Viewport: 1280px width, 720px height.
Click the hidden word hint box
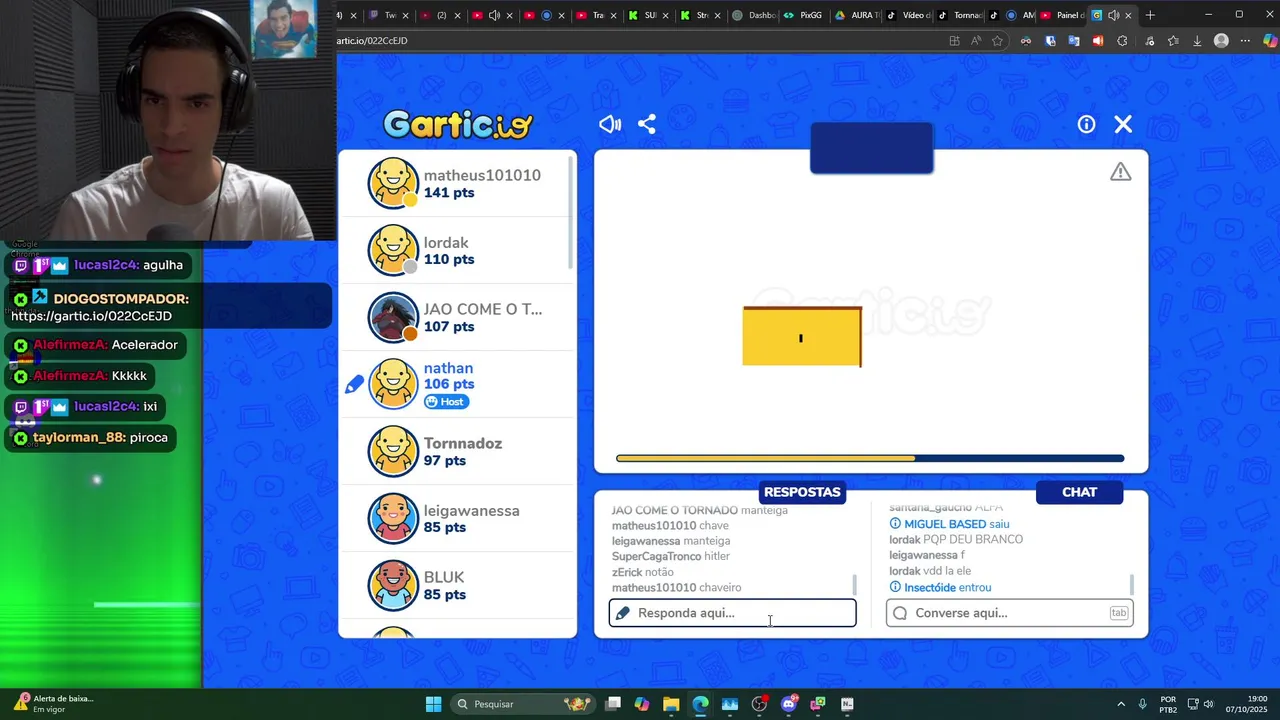click(x=872, y=148)
